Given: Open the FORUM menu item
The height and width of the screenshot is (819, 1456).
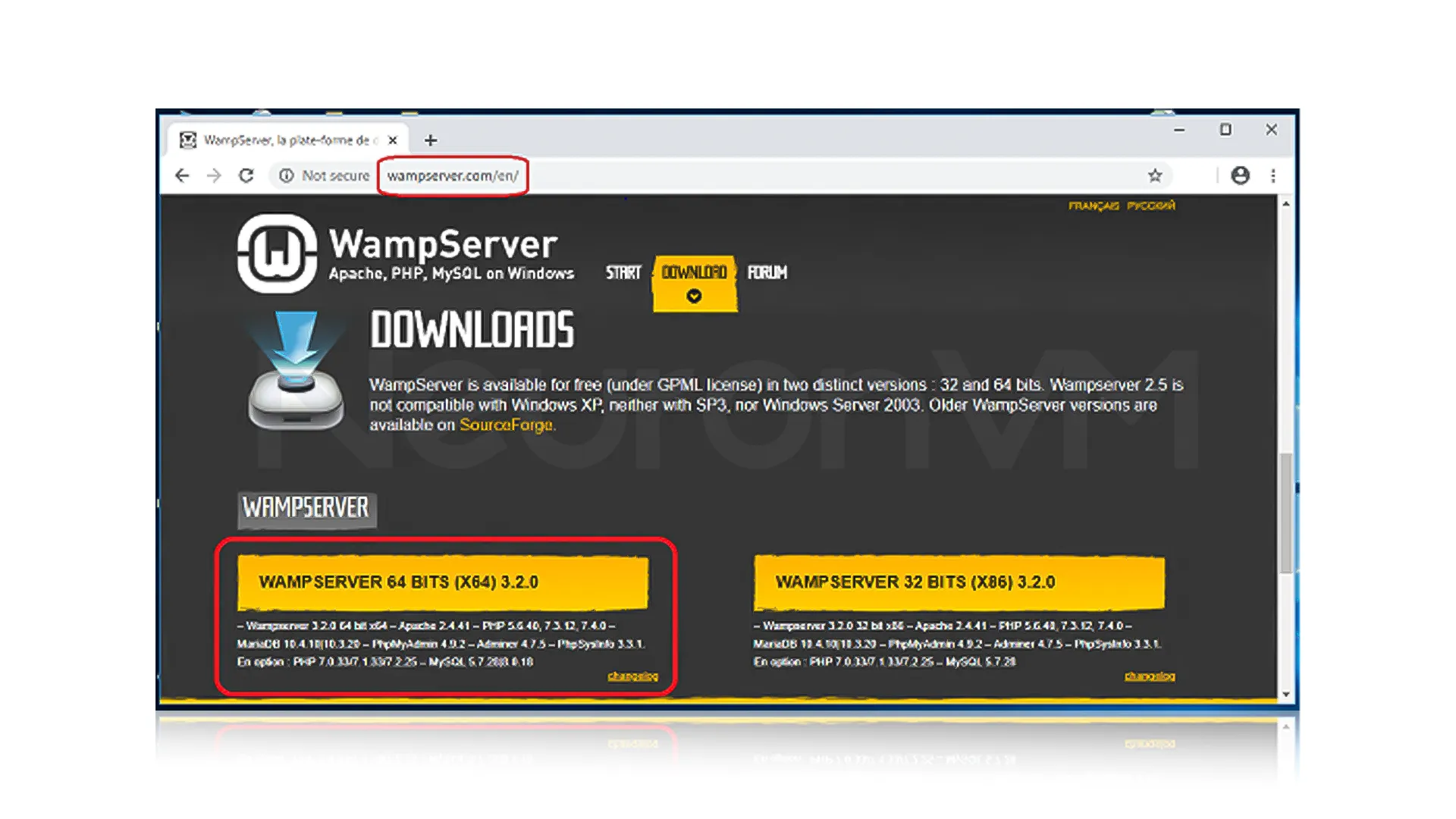Looking at the screenshot, I should [x=767, y=273].
